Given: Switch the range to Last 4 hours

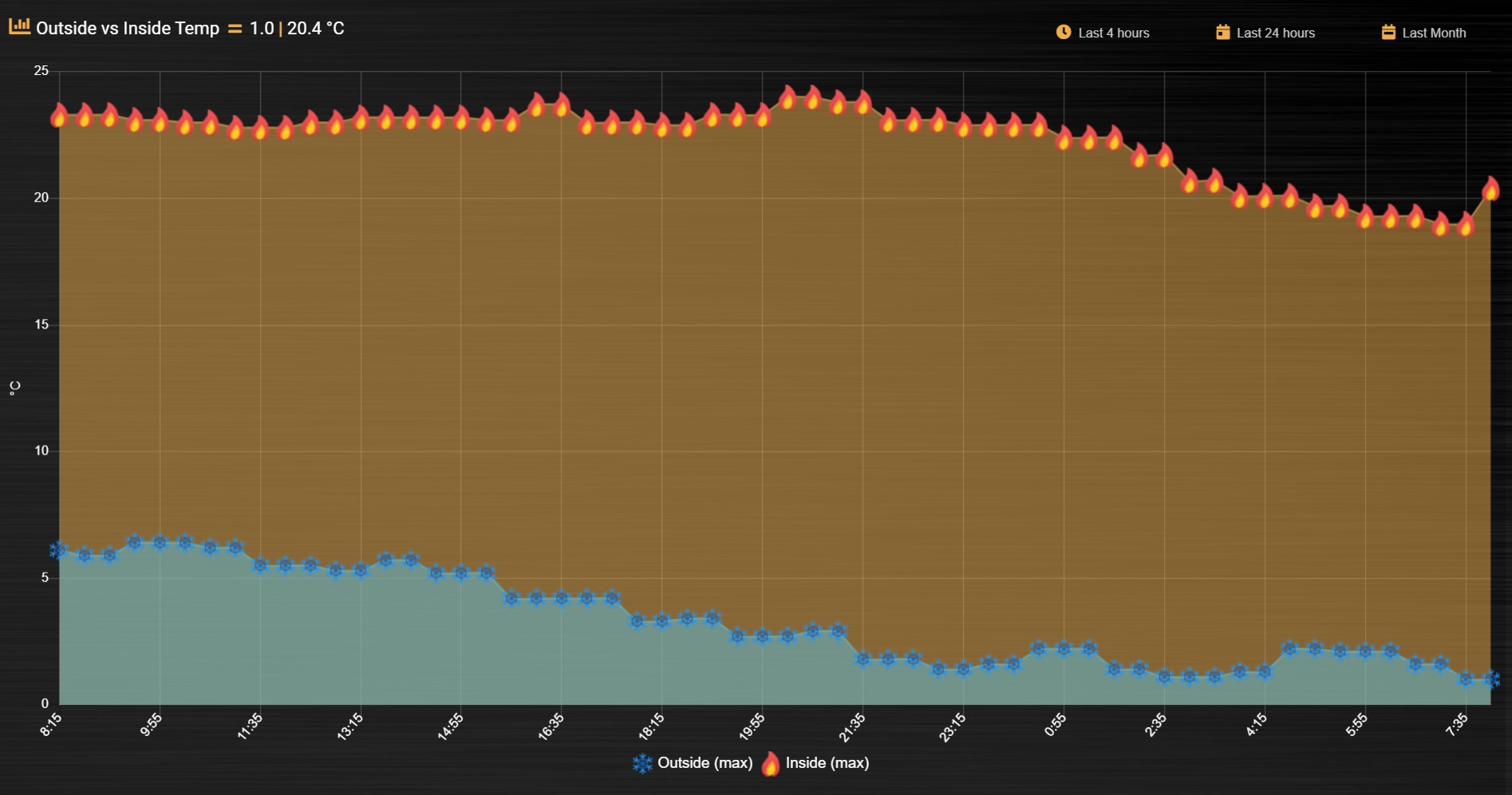Looking at the screenshot, I should (1103, 33).
